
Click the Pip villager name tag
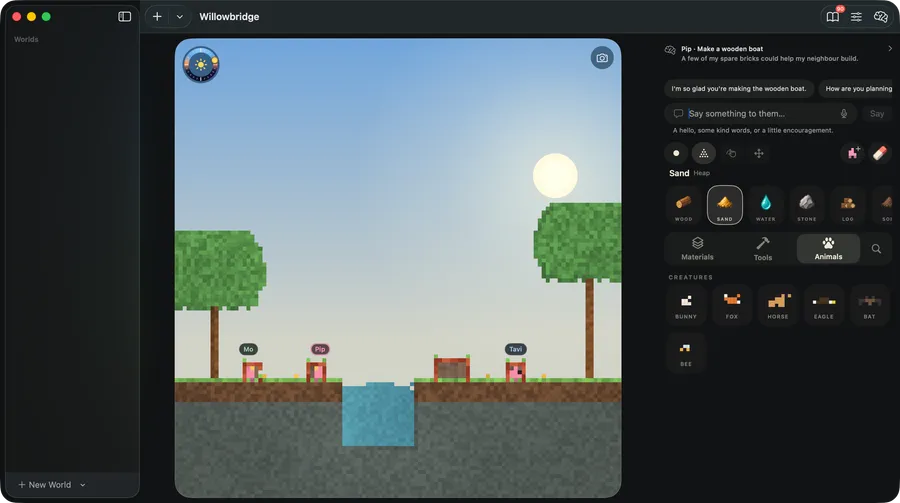click(320, 349)
